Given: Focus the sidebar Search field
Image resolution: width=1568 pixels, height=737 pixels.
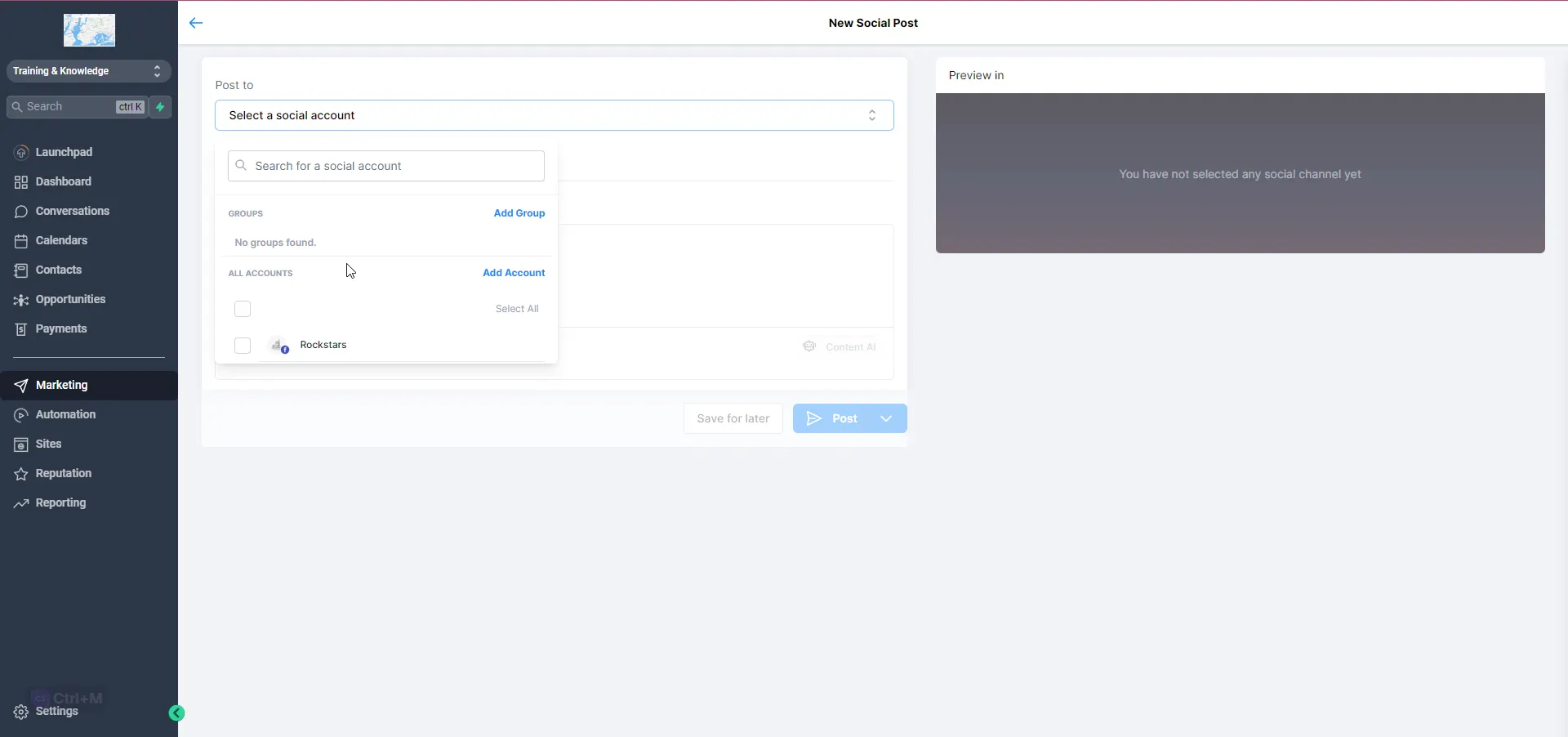Looking at the screenshot, I should (78, 107).
